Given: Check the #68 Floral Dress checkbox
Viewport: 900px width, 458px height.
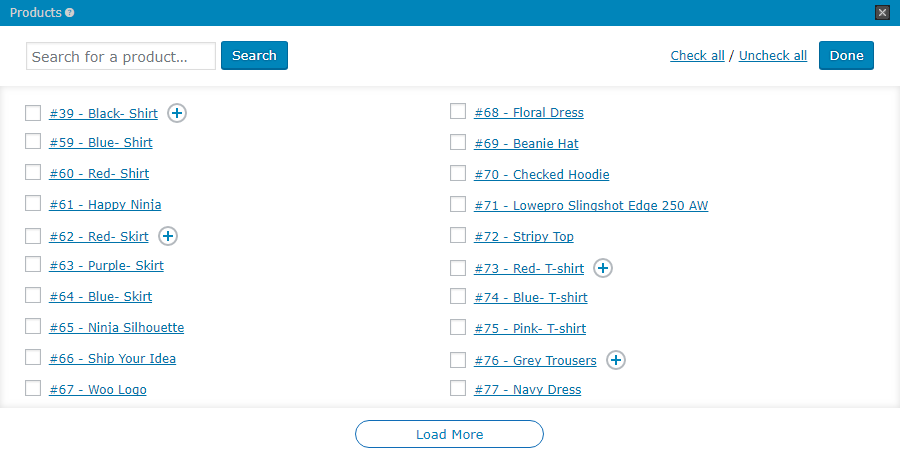Looking at the screenshot, I should [x=458, y=112].
